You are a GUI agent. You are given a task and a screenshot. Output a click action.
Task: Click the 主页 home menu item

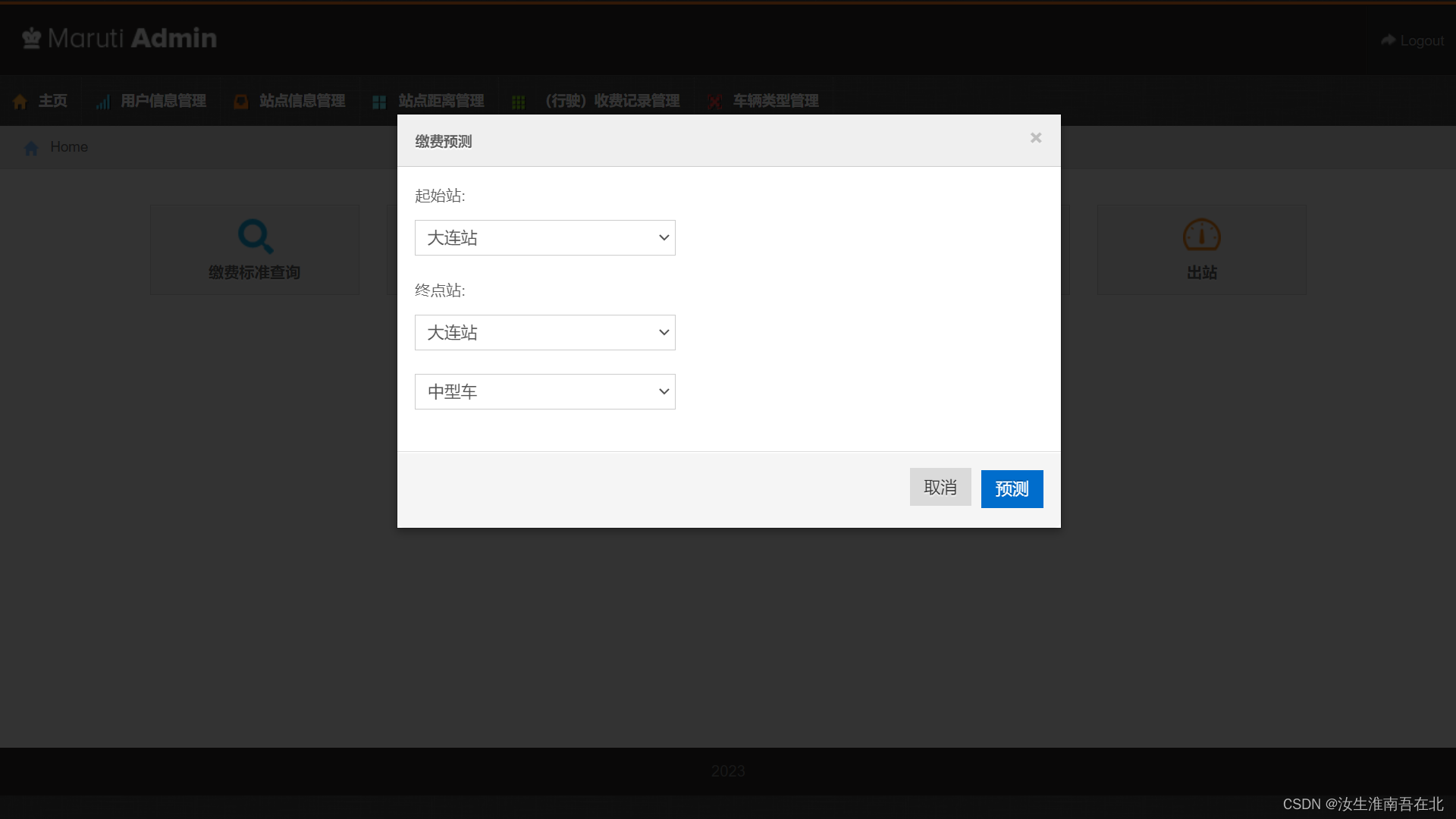40,101
